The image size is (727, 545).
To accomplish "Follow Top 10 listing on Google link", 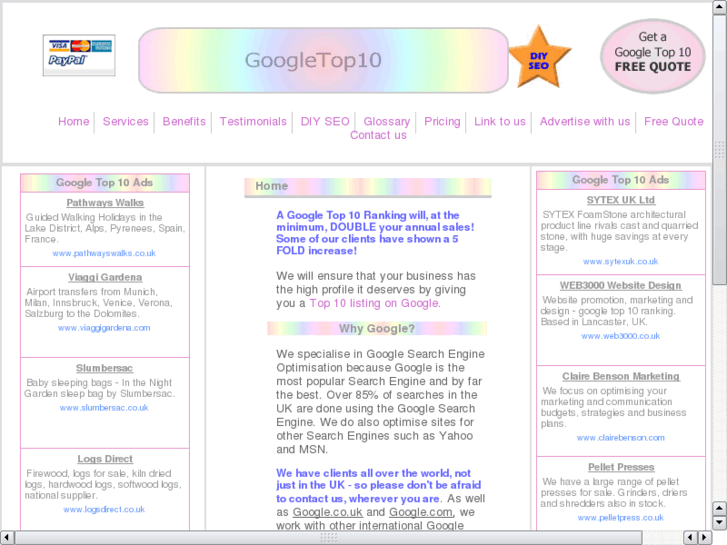I will 375,303.
